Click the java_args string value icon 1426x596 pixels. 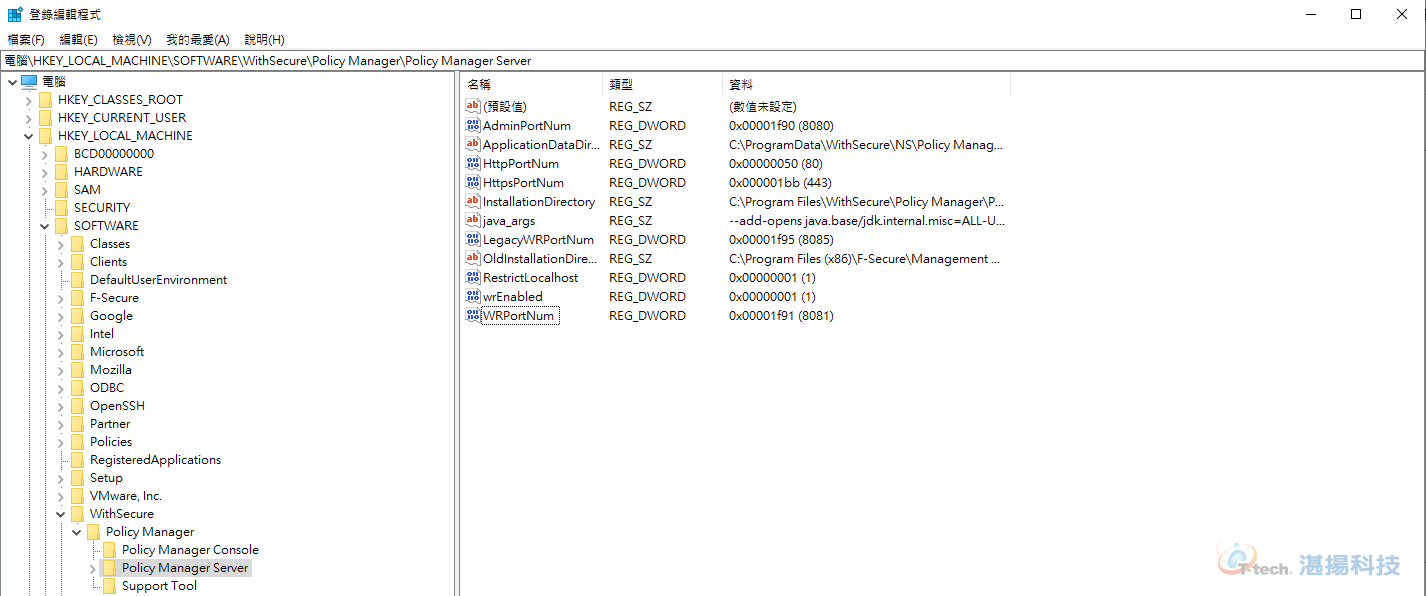point(473,221)
